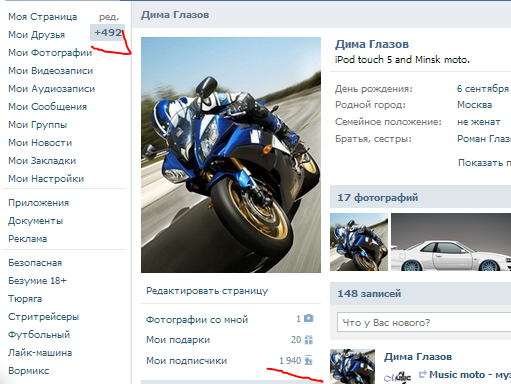This screenshot has height=384, width=511.
Task: Open Мои Фотографии
Action: (x=50, y=53)
